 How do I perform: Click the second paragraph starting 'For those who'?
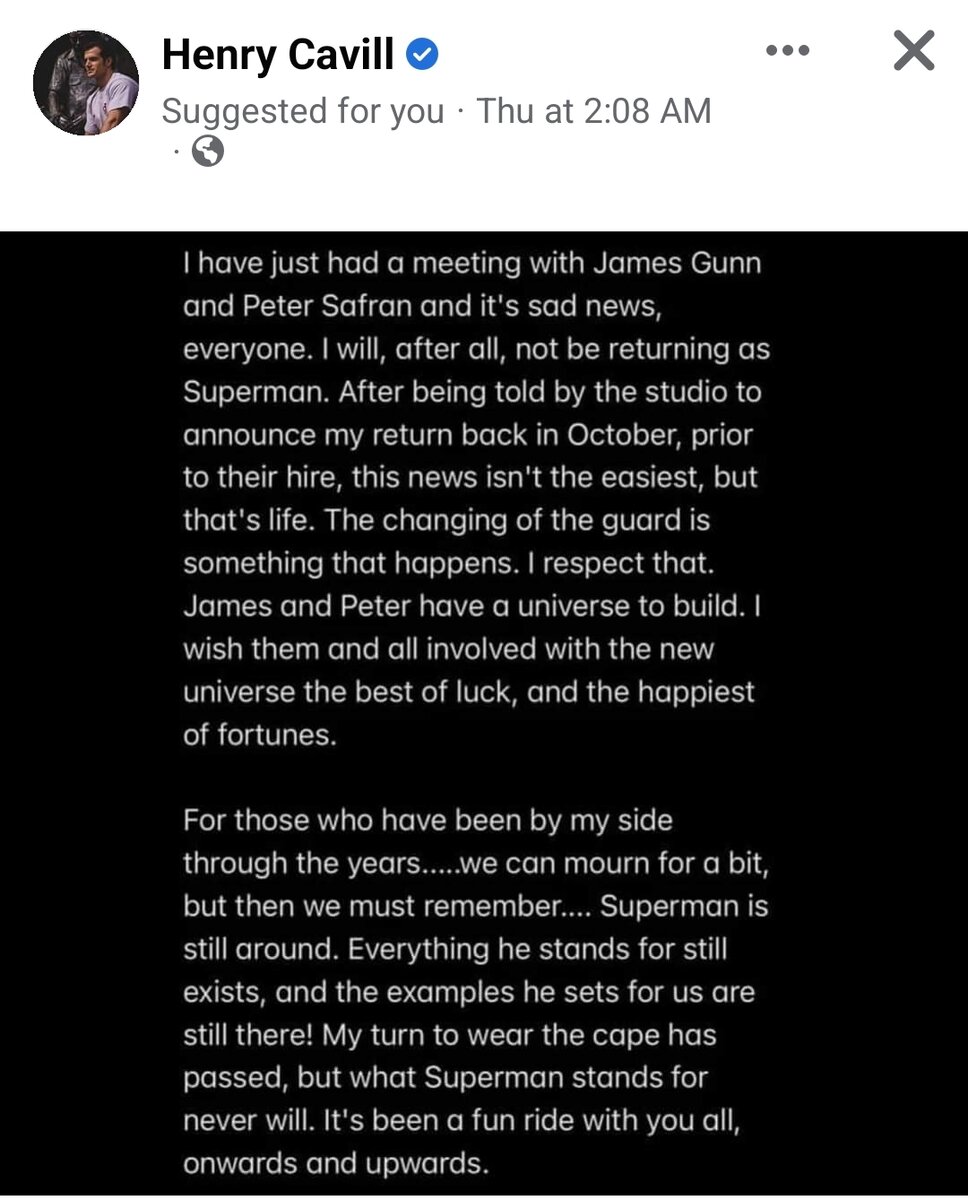(x=475, y=990)
